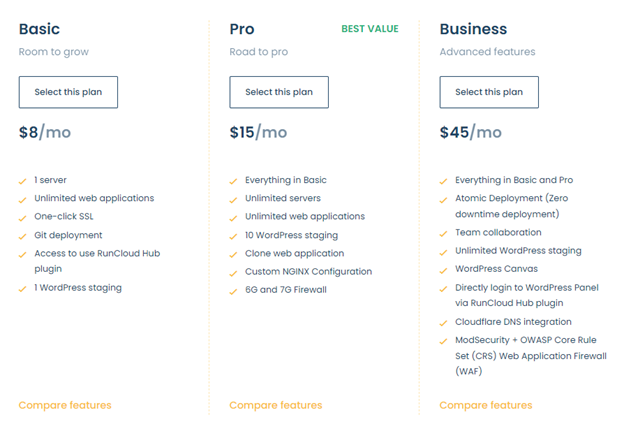Viewport: 624px width, 431px height.
Task: Select the Pro plan button
Action: 279,92
